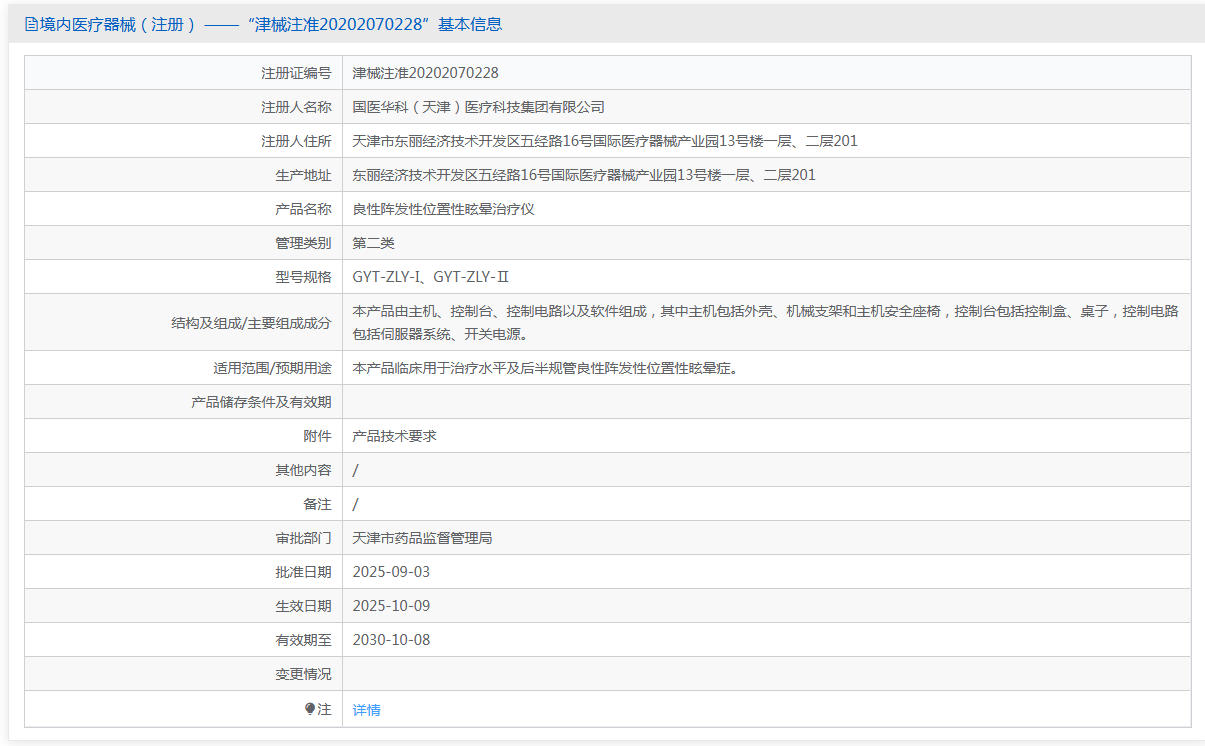Click the 结构及组成 description text
The width and height of the screenshot is (1205, 746).
coord(765,322)
